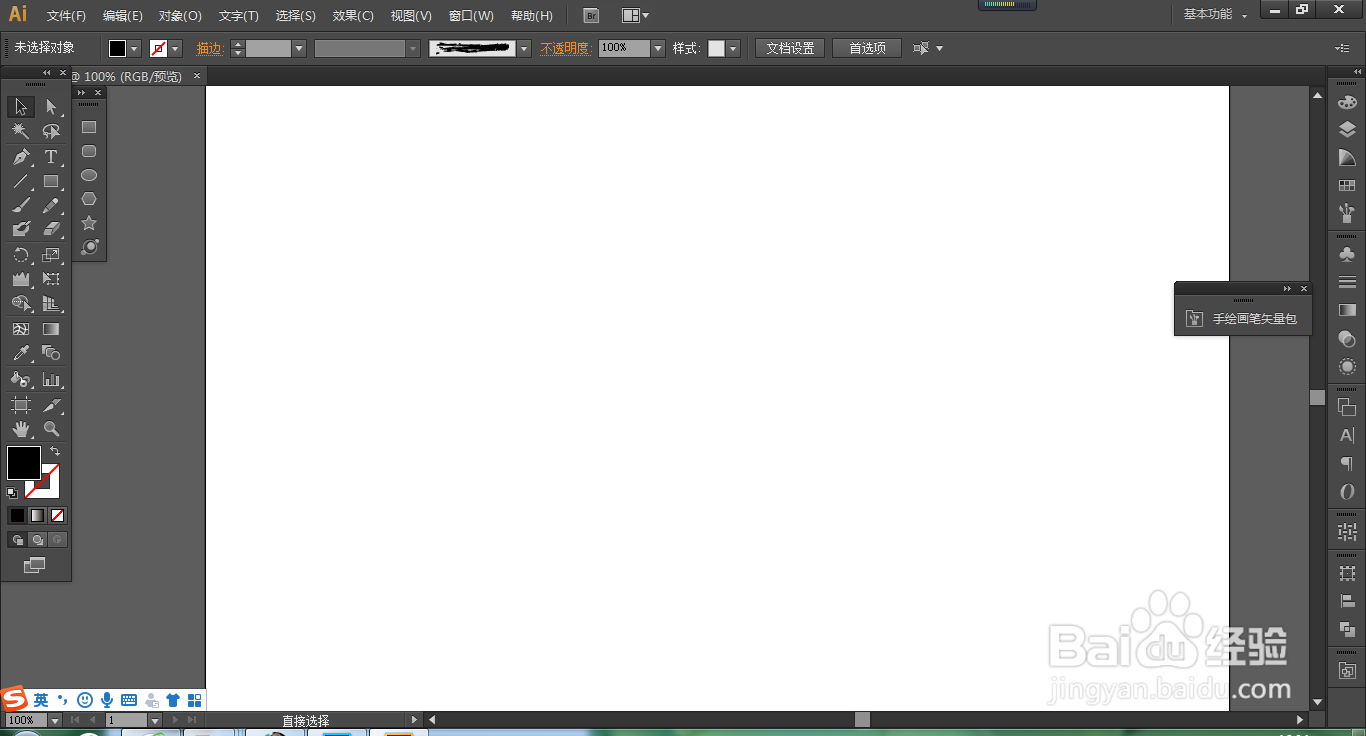The height and width of the screenshot is (736, 1366).
Task: Open the arrange documents dropdown
Action: coord(635,15)
